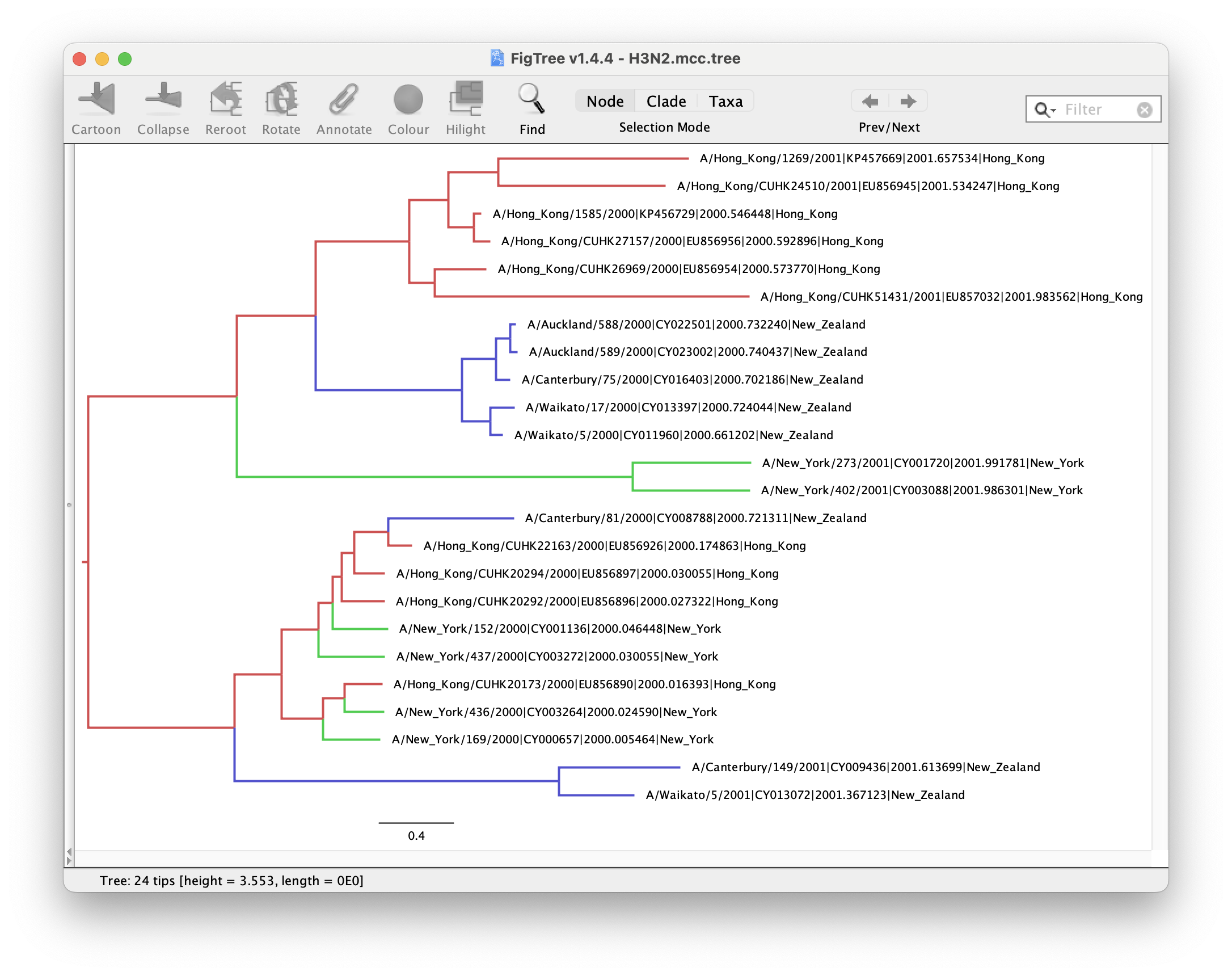Image resolution: width=1232 pixels, height=976 pixels.
Task: Click the Hilight tool icon
Action: coord(466,99)
